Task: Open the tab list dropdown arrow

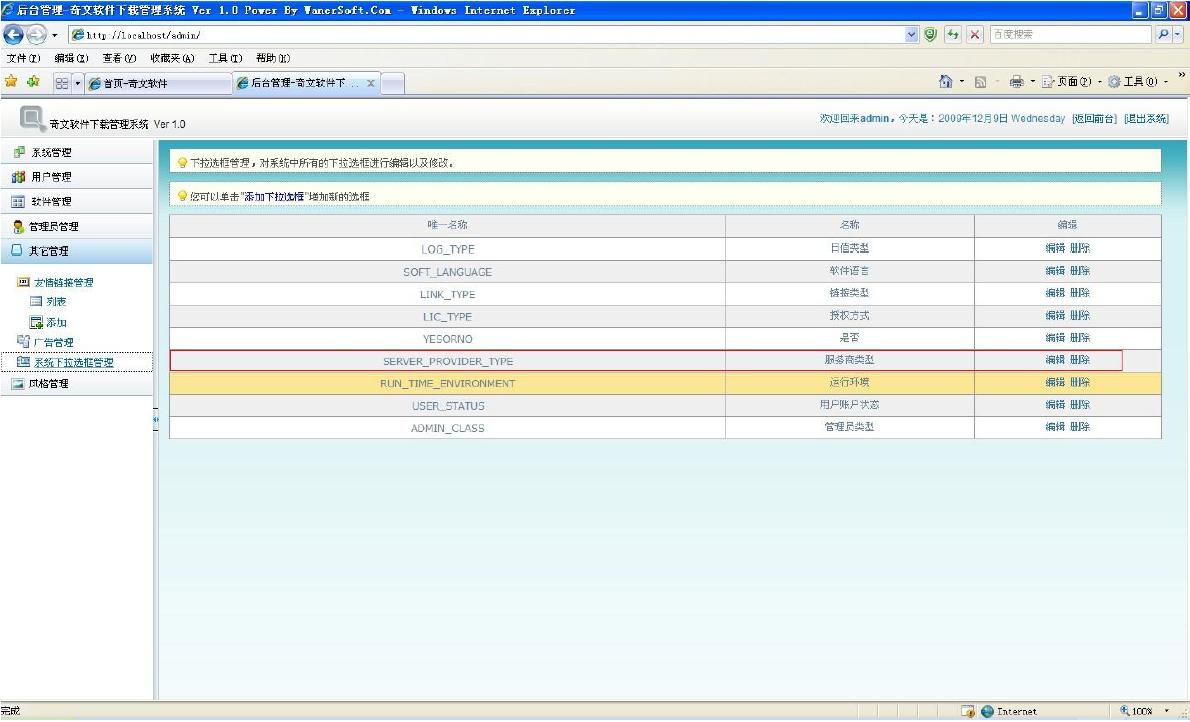Action: (x=77, y=83)
